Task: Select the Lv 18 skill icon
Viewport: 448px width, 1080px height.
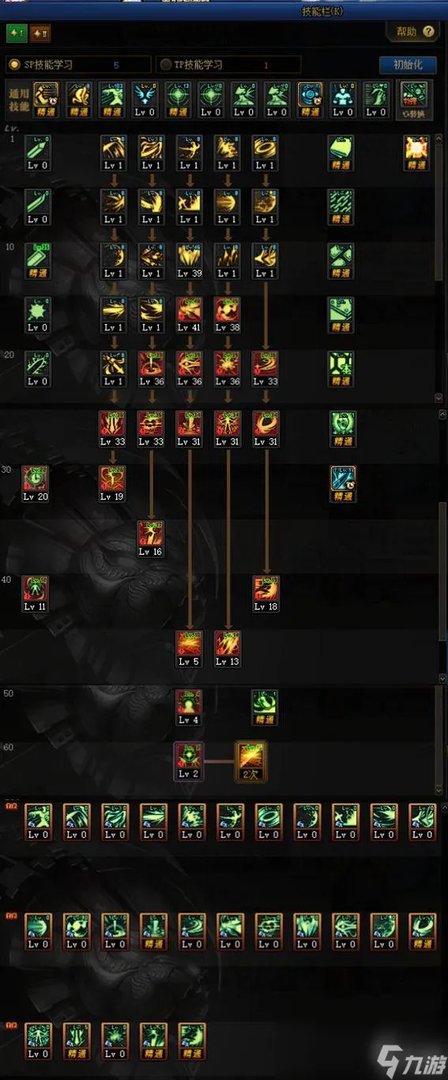Action: [266, 590]
